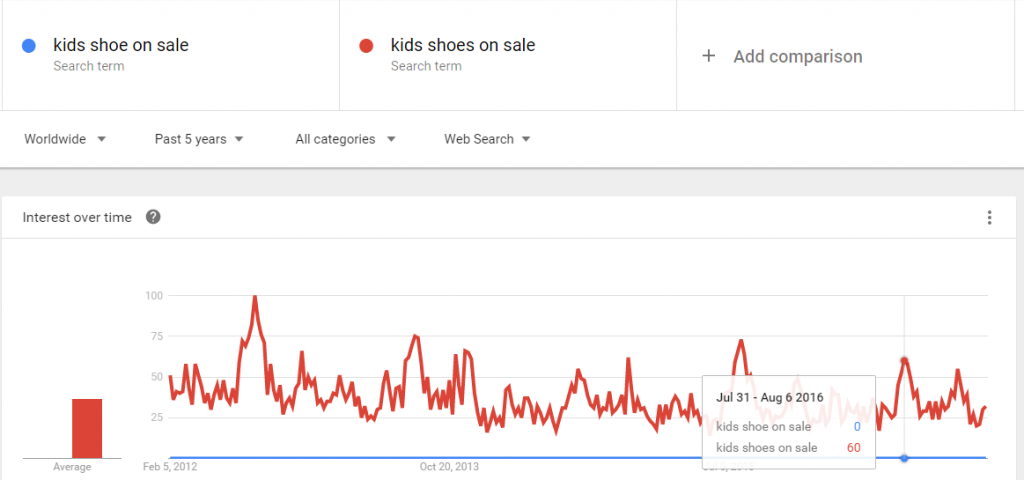
Task: Click the help question mark icon
Action: pos(153,217)
